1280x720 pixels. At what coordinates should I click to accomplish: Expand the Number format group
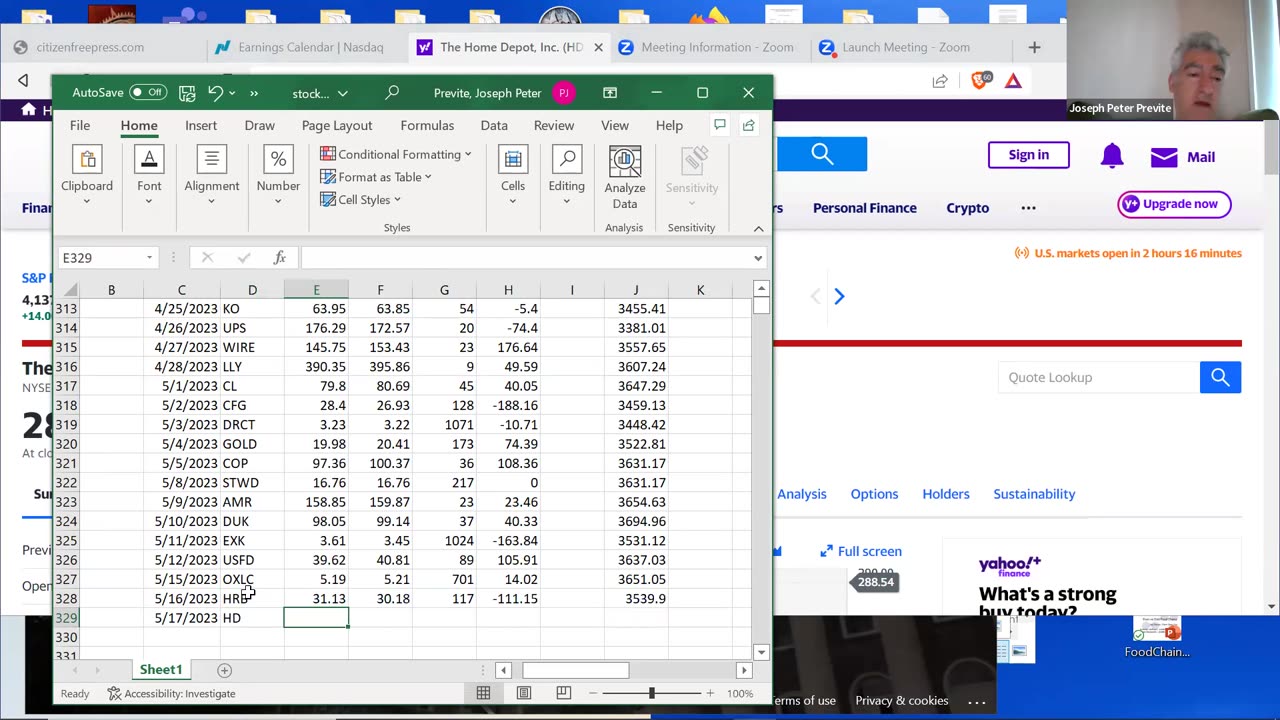(278, 177)
